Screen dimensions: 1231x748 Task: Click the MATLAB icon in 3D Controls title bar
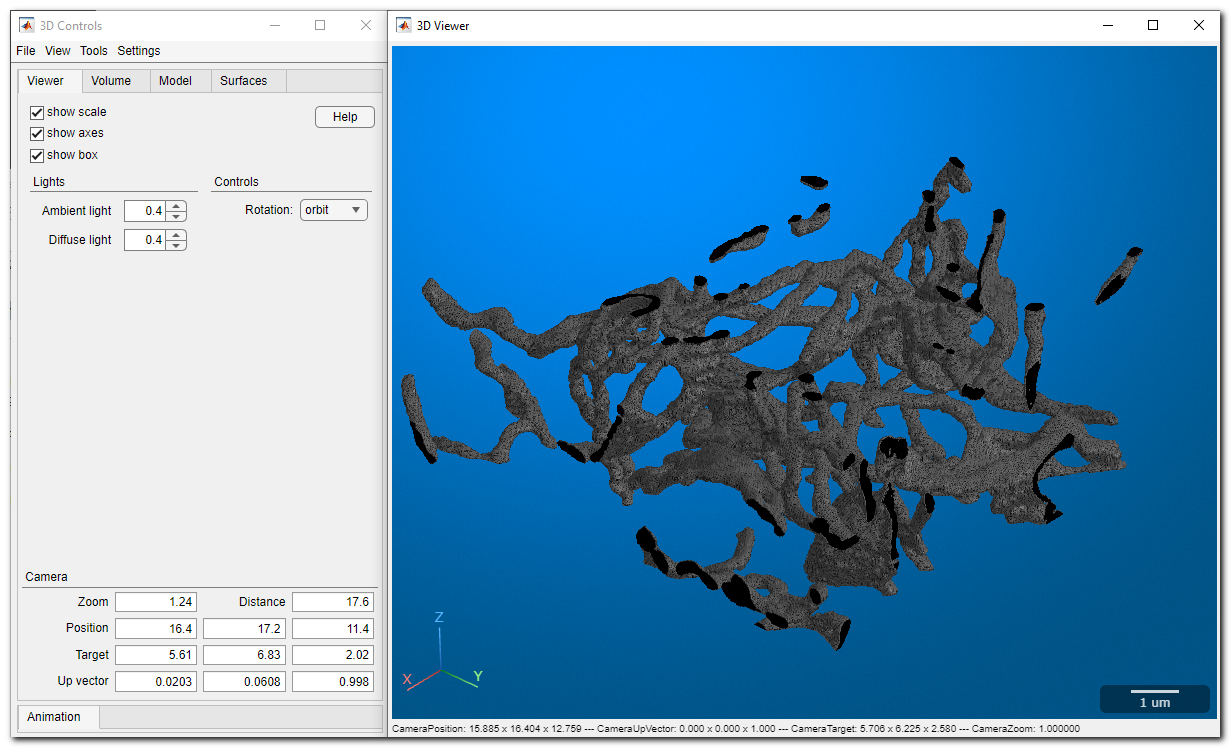tap(26, 26)
